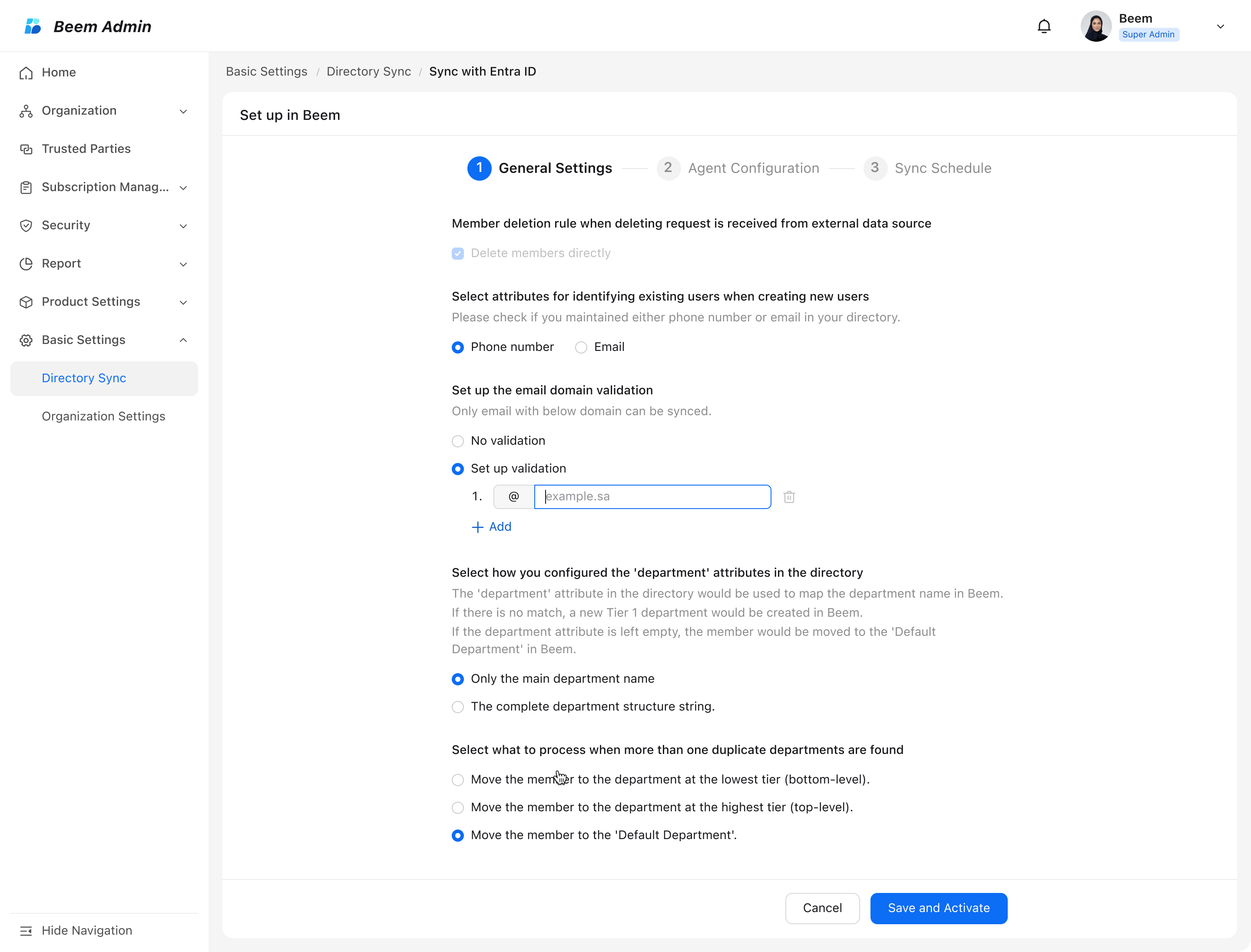This screenshot has width=1251, height=952.
Task: Click the Report pie chart icon
Action: pos(26,264)
